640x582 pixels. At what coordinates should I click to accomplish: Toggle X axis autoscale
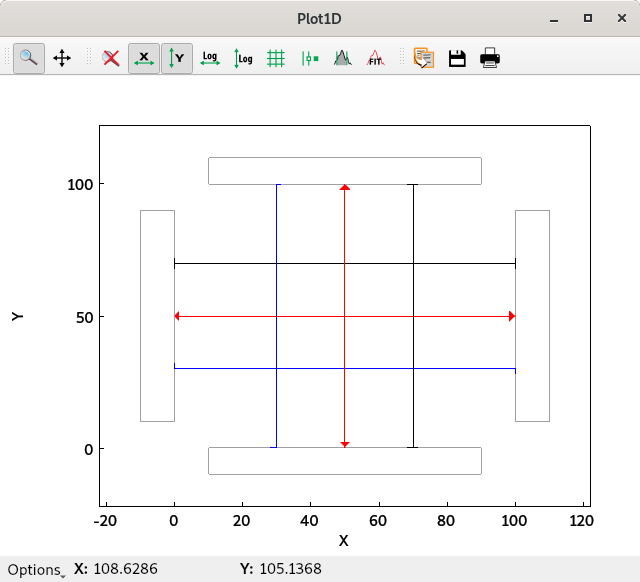(144, 58)
